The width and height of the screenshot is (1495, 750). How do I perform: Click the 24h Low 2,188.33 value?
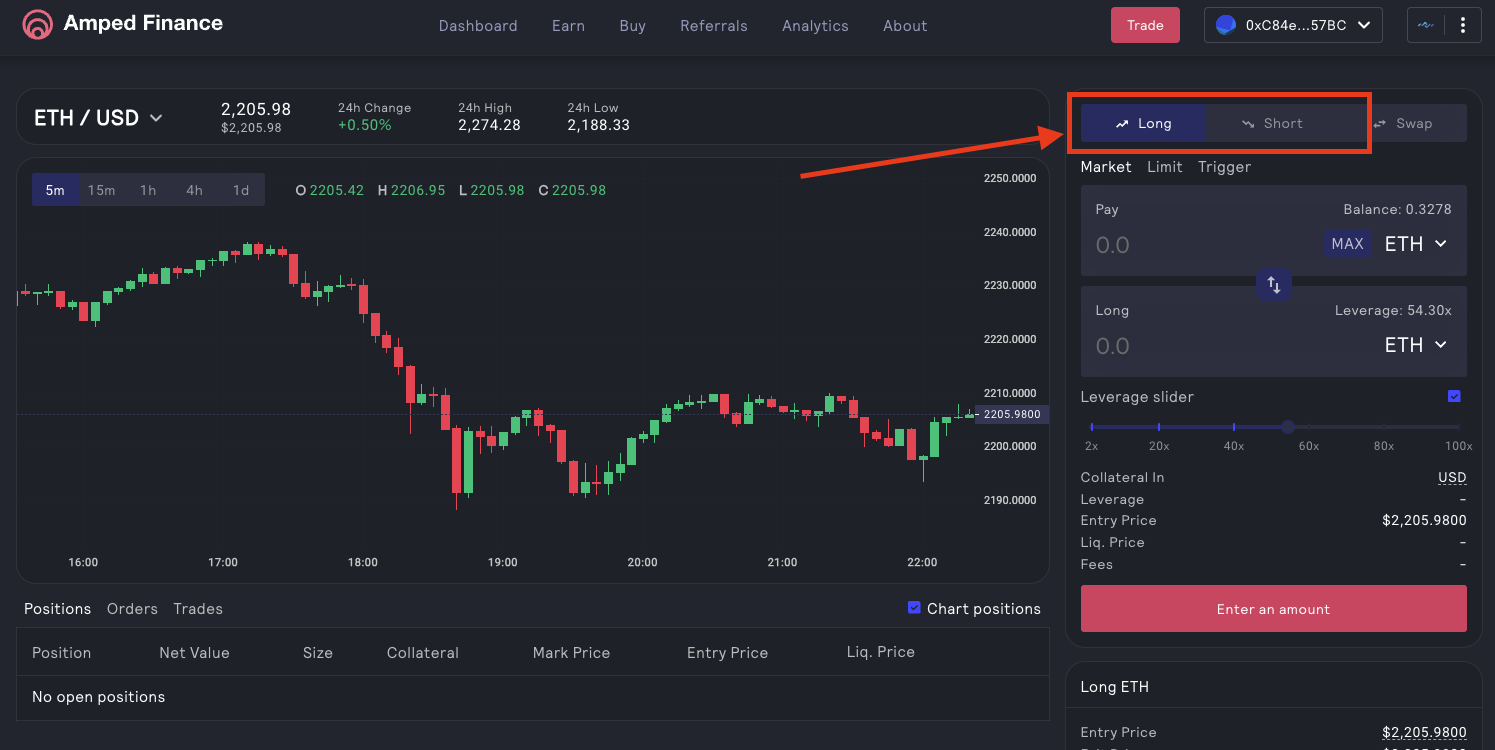click(x=598, y=125)
